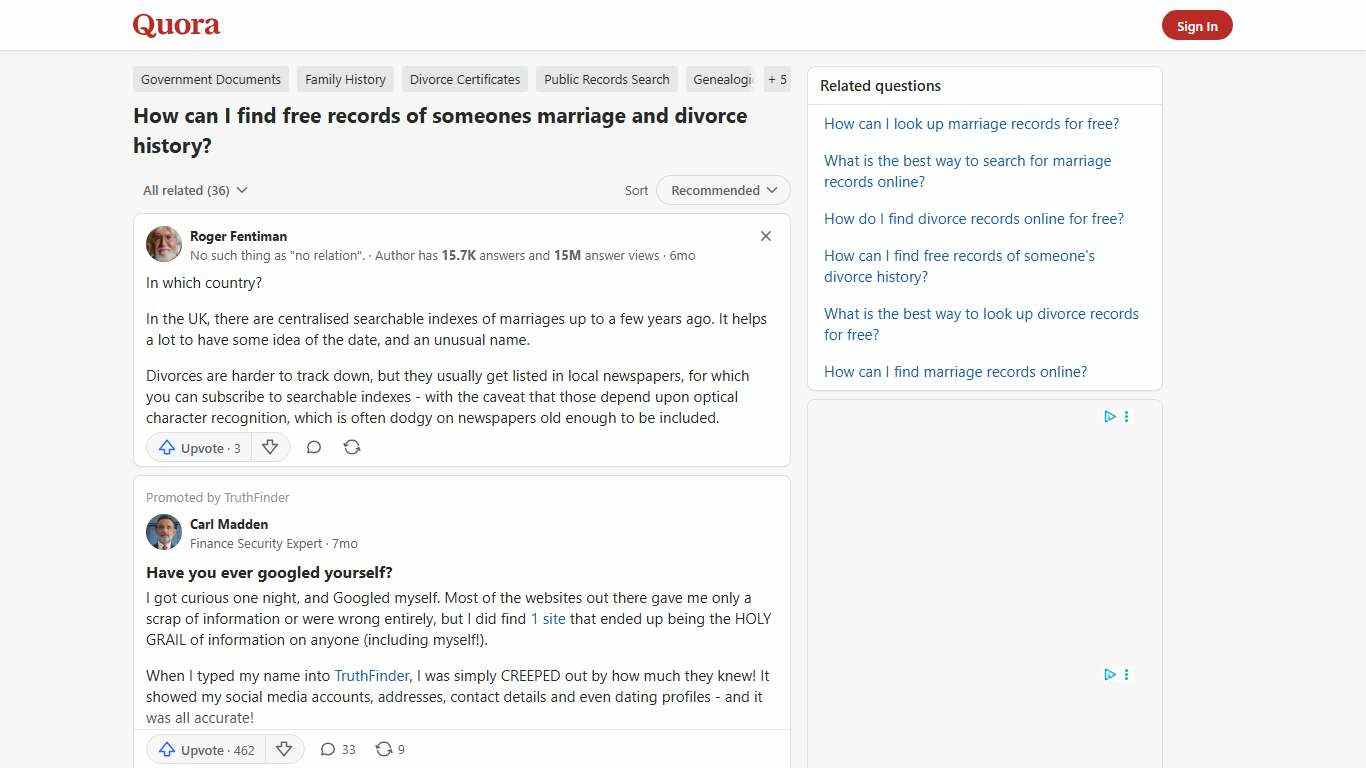Open the Recommended sort dropdown

click(722, 190)
